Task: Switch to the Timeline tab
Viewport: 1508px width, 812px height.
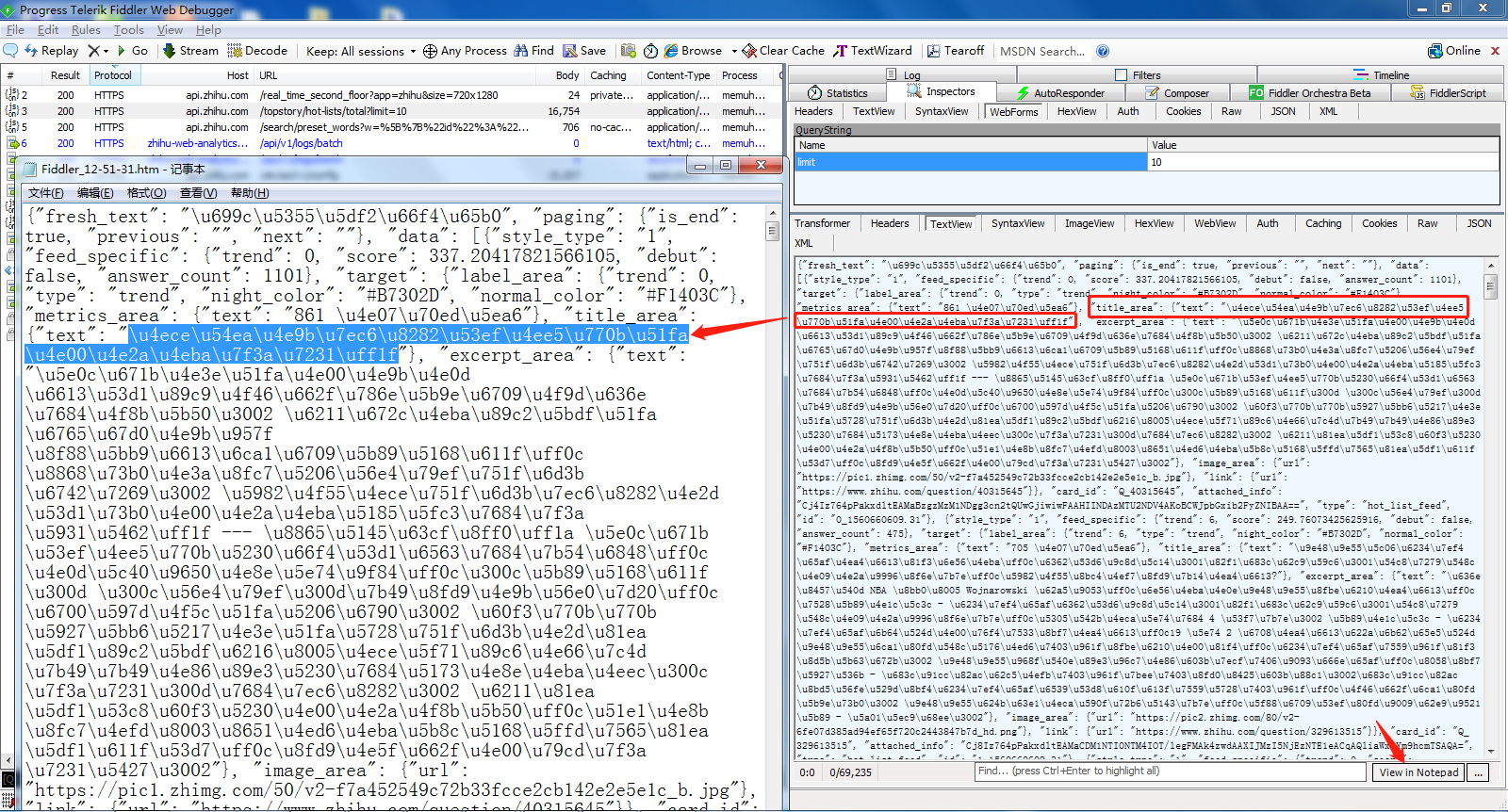Action: pyautogui.click(x=1382, y=75)
